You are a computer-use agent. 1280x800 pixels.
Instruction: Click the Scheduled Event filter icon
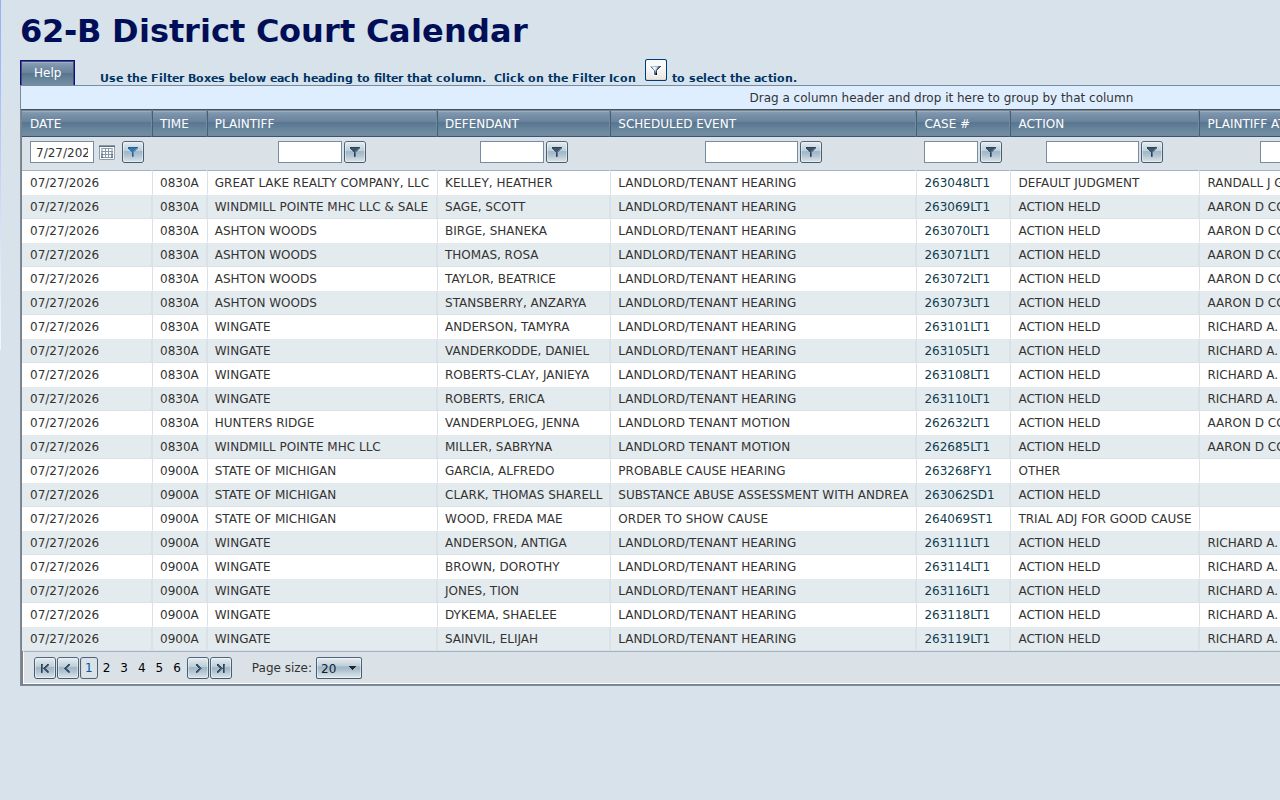[x=811, y=152]
